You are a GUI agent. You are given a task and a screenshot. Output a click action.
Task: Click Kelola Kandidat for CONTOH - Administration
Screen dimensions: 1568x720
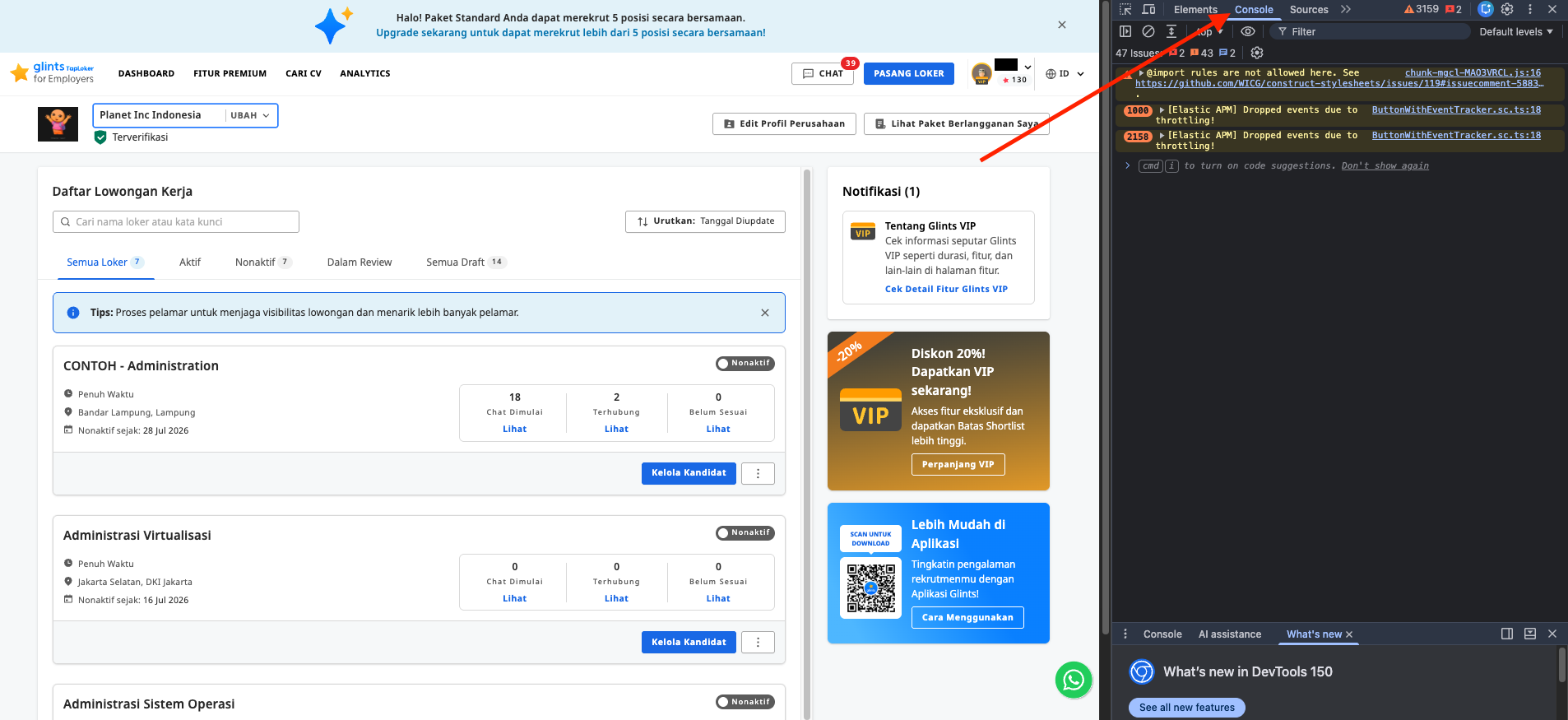click(x=689, y=473)
